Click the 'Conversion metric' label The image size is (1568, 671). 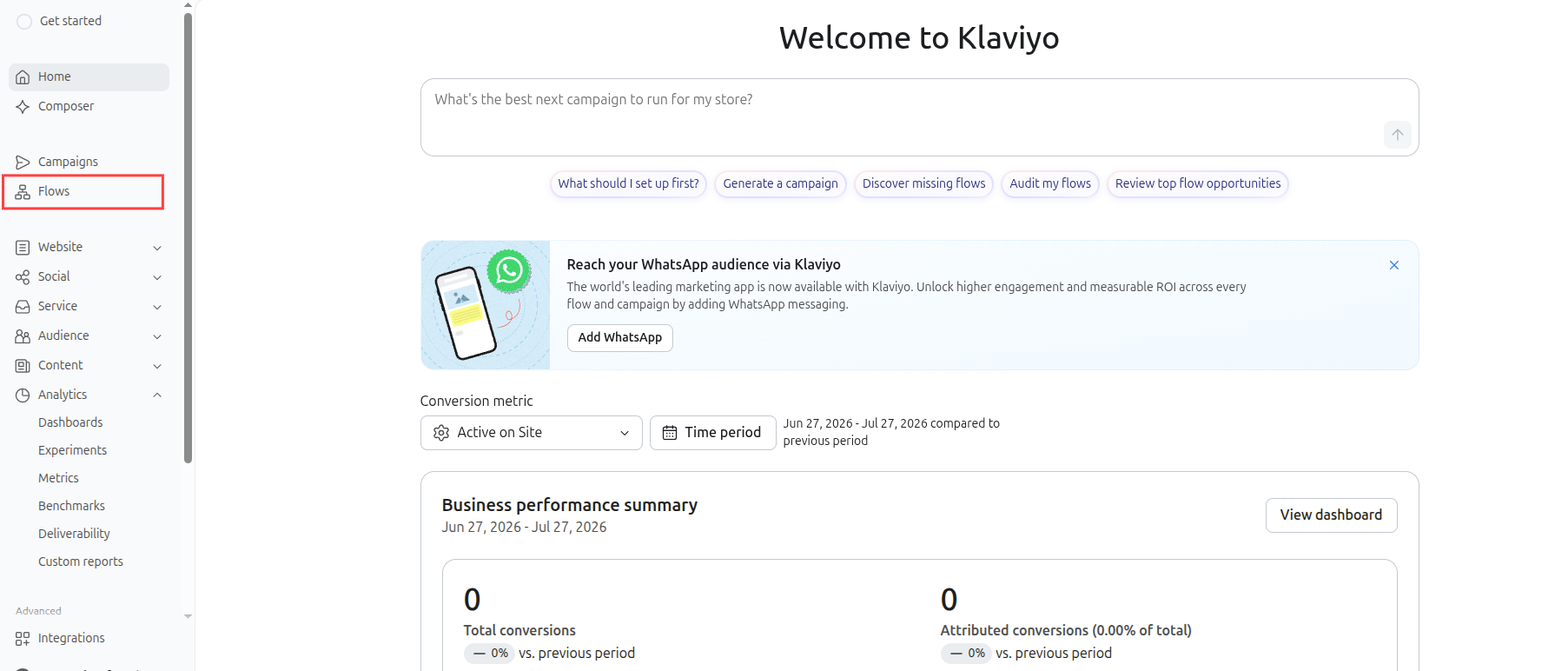click(477, 401)
